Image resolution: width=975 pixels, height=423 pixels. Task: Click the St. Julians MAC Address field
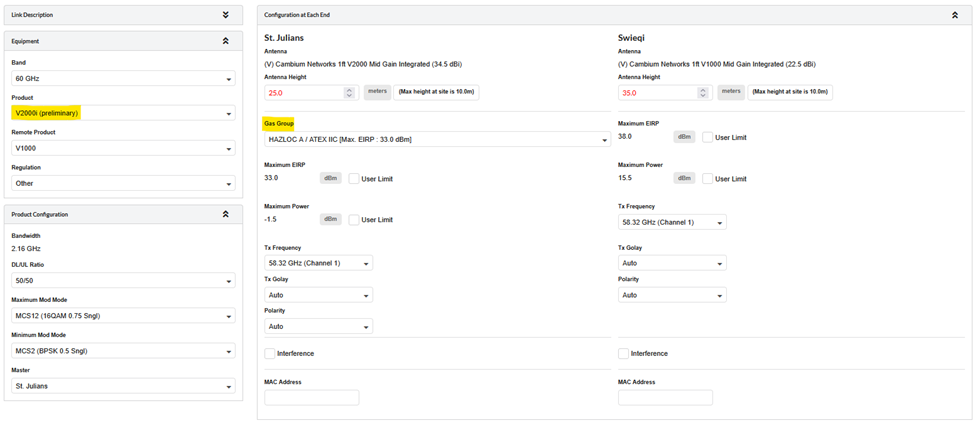point(311,398)
